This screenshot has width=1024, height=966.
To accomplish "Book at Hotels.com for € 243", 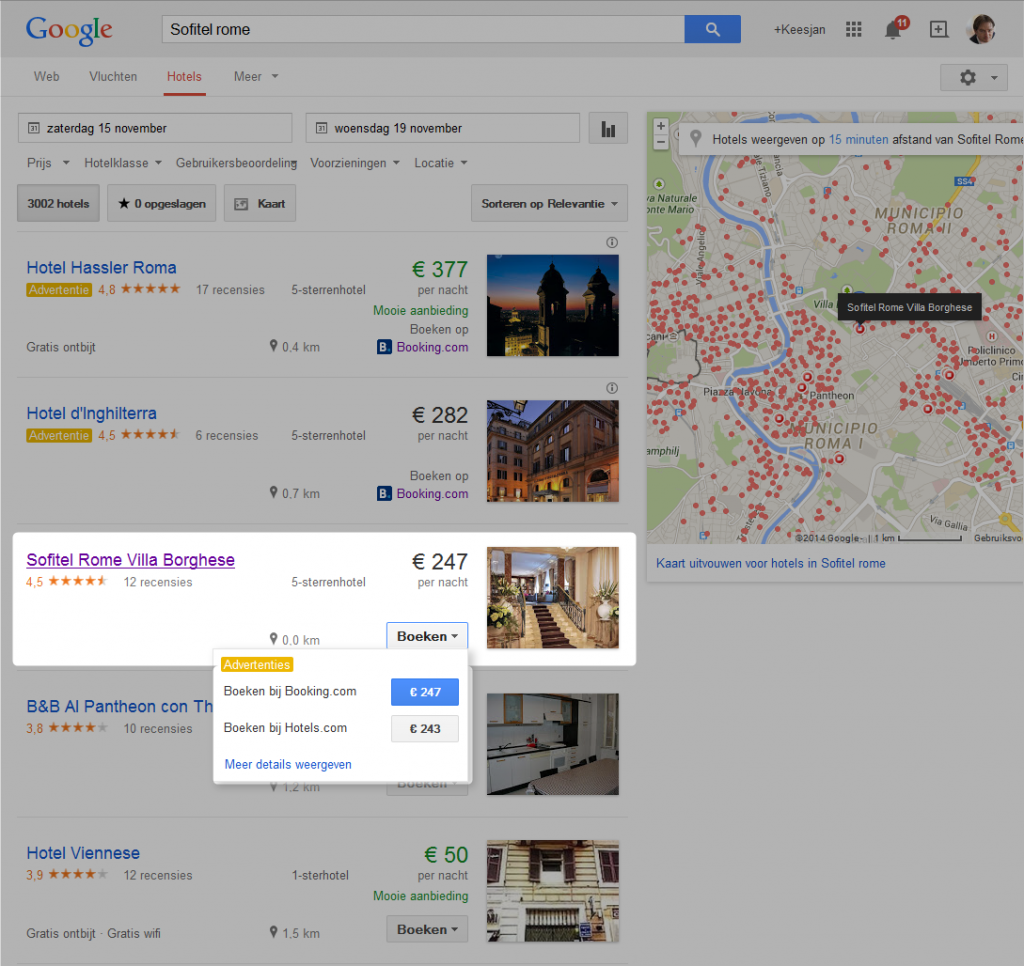I will click(x=424, y=728).
